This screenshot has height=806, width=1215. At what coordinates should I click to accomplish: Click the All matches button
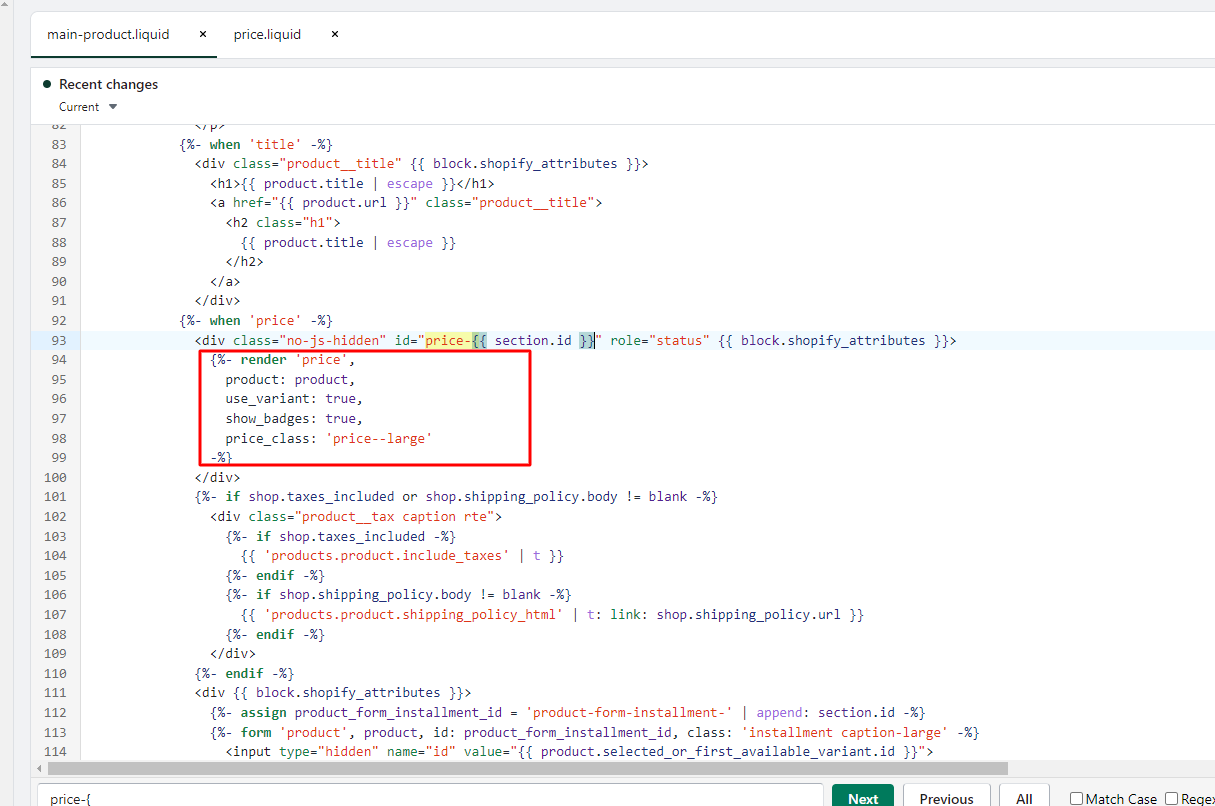pos(1024,798)
